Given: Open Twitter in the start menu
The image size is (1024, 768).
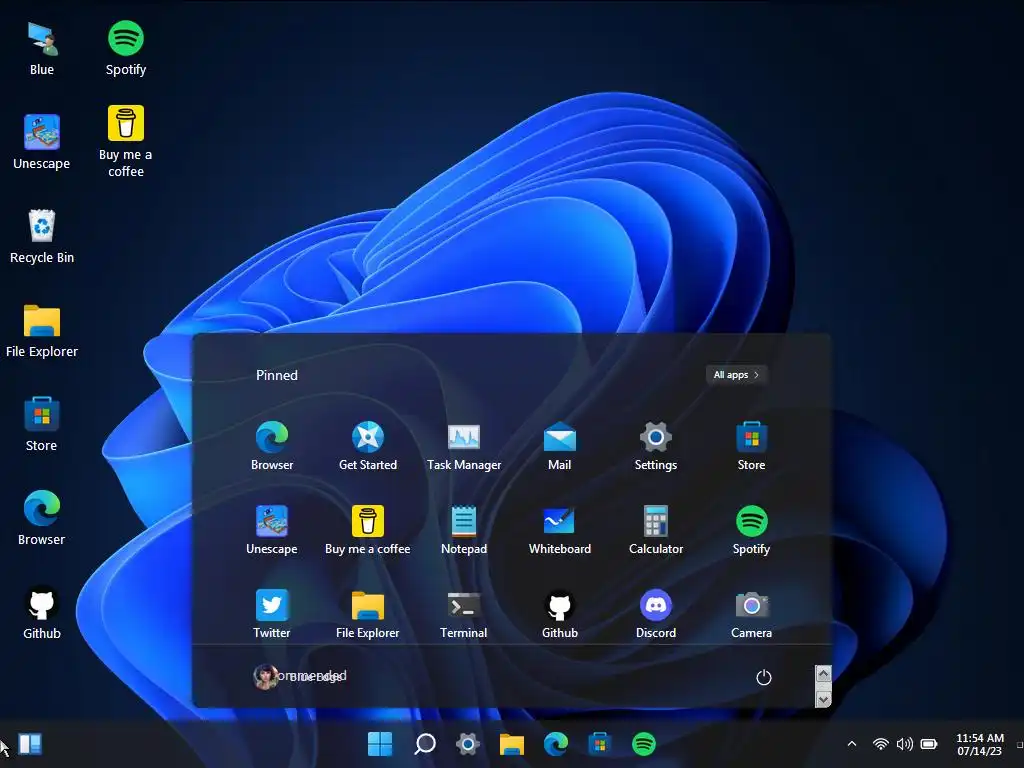Looking at the screenshot, I should tap(272, 615).
